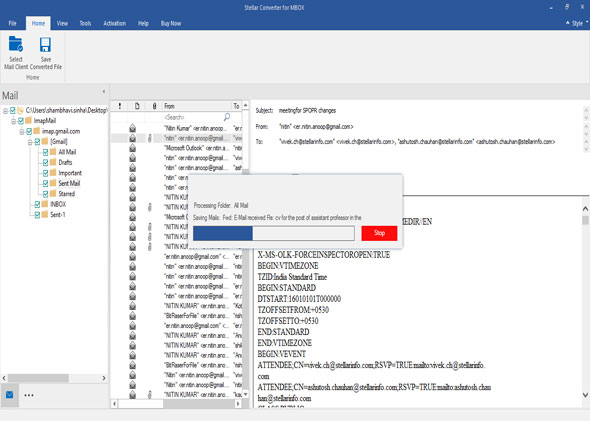Click the All Mail folder icon
The image size is (590, 421).
(53, 152)
